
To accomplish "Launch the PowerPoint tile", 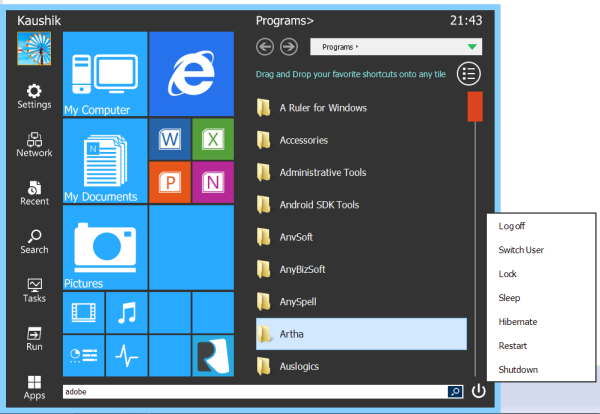I will point(170,182).
